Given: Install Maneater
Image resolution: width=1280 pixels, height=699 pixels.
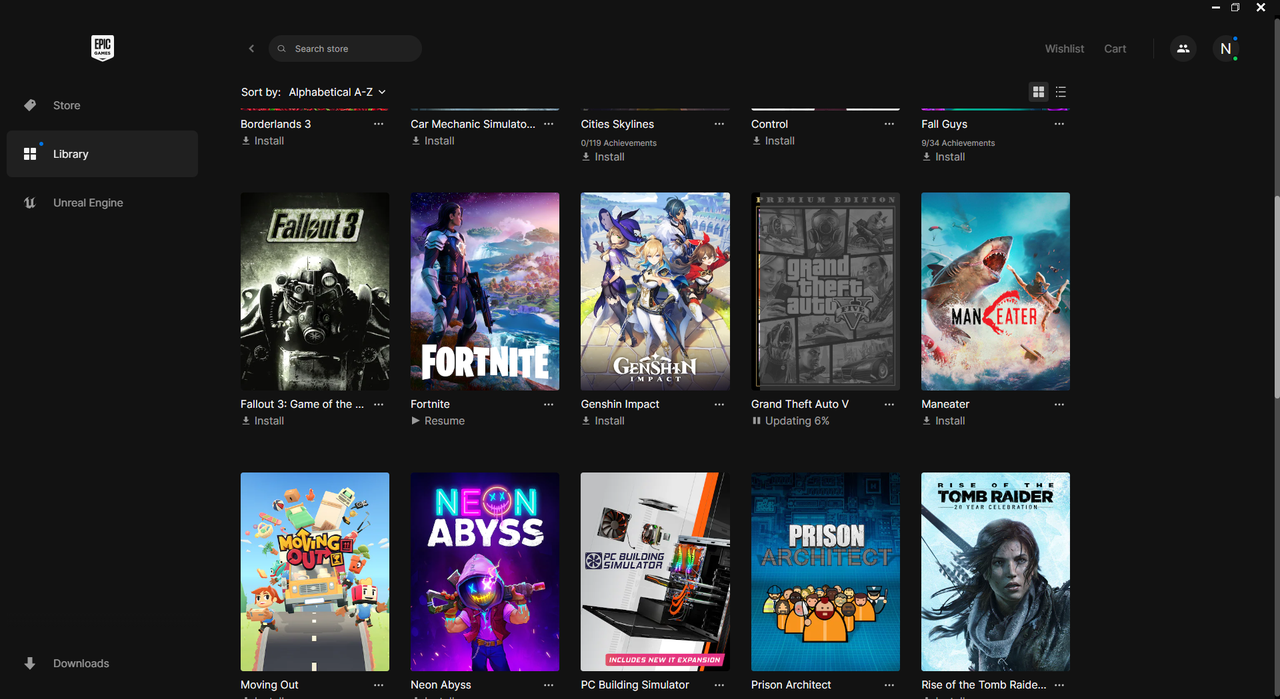Looking at the screenshot, I should (943, 421).
